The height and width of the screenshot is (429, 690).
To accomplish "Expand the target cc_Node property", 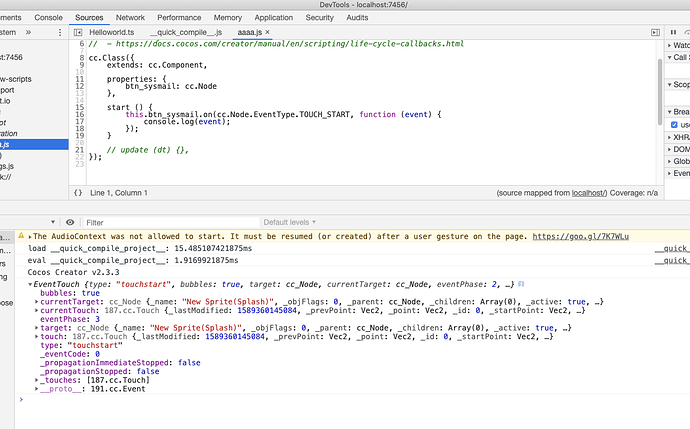I will pos(37,328).
